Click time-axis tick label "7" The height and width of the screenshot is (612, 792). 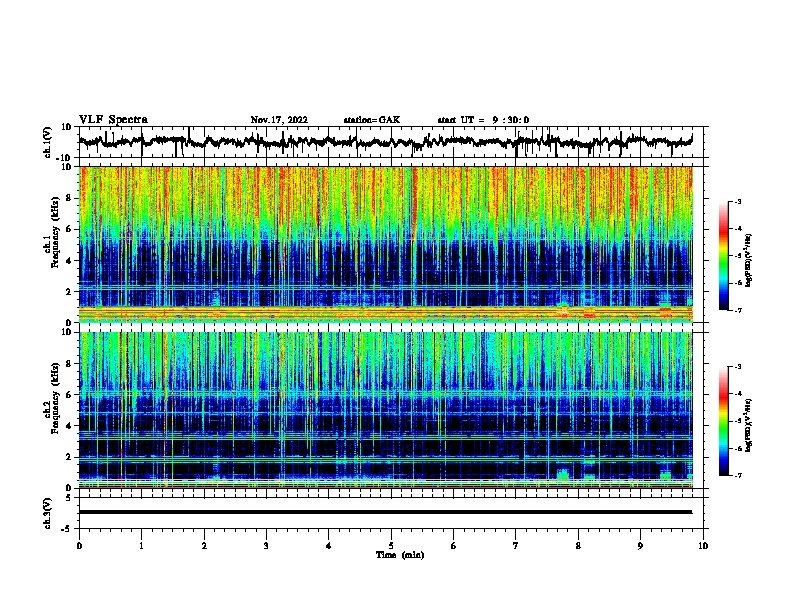(516, 546)
